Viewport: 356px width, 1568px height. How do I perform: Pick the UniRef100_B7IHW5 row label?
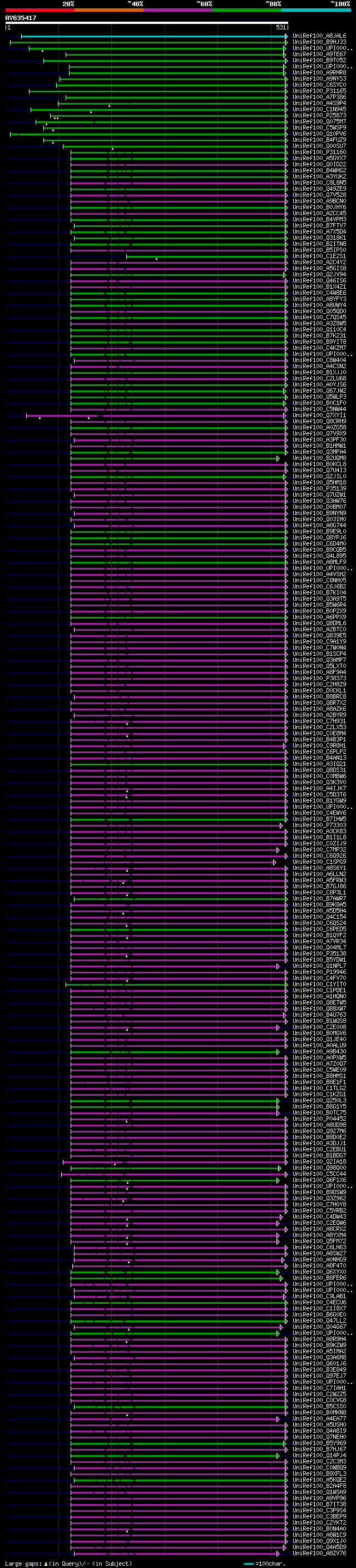pyautogui.click(x=319, y=819)
